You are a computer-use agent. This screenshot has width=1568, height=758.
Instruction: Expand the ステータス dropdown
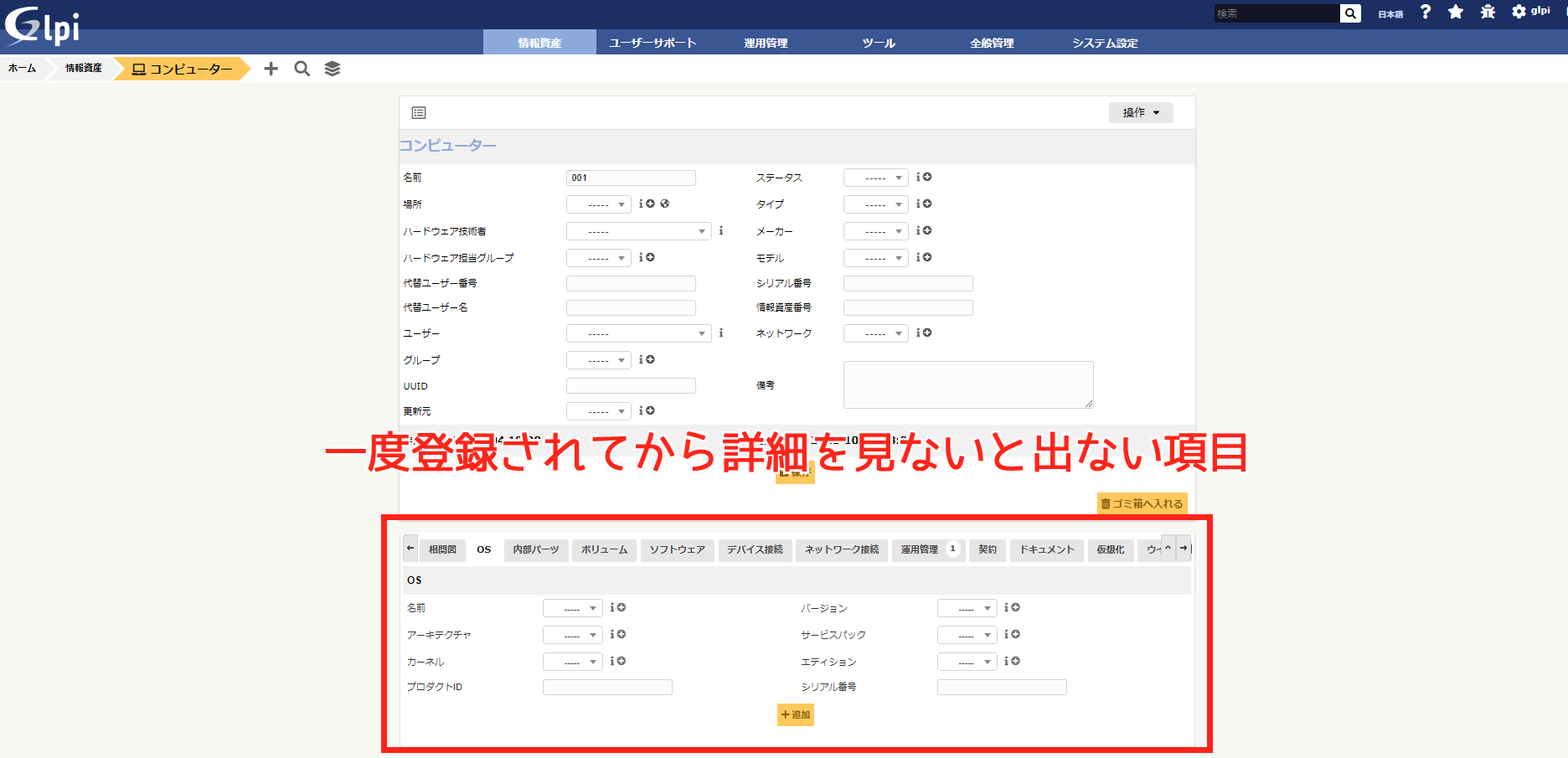(x=875, y=178)
